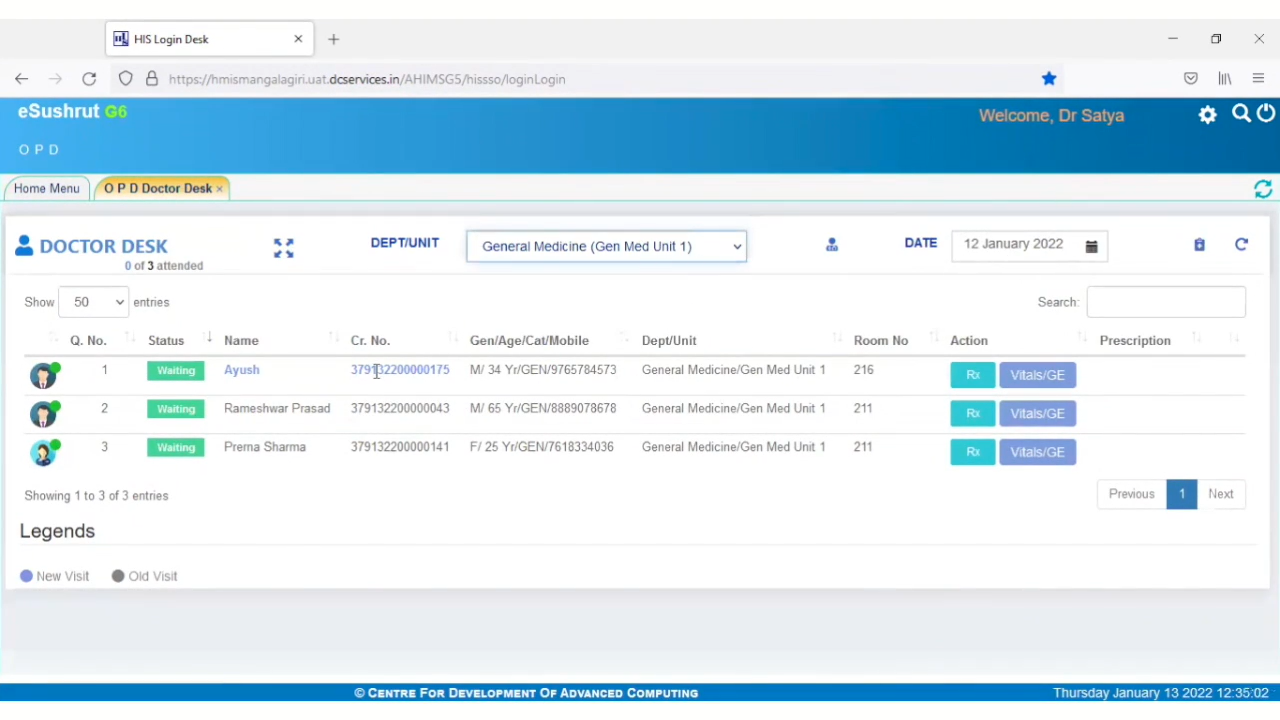Click the table Search input field
1280x720 pixels.
[x=1166, y=302]
